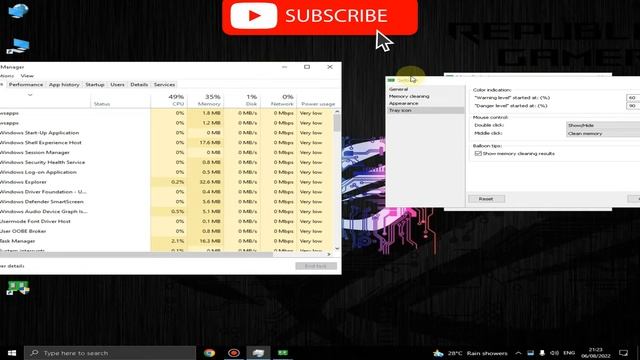Click the Task Manager horizontal scrollbar
This screenshot has height=360, width=640.
tap(136, 254)
